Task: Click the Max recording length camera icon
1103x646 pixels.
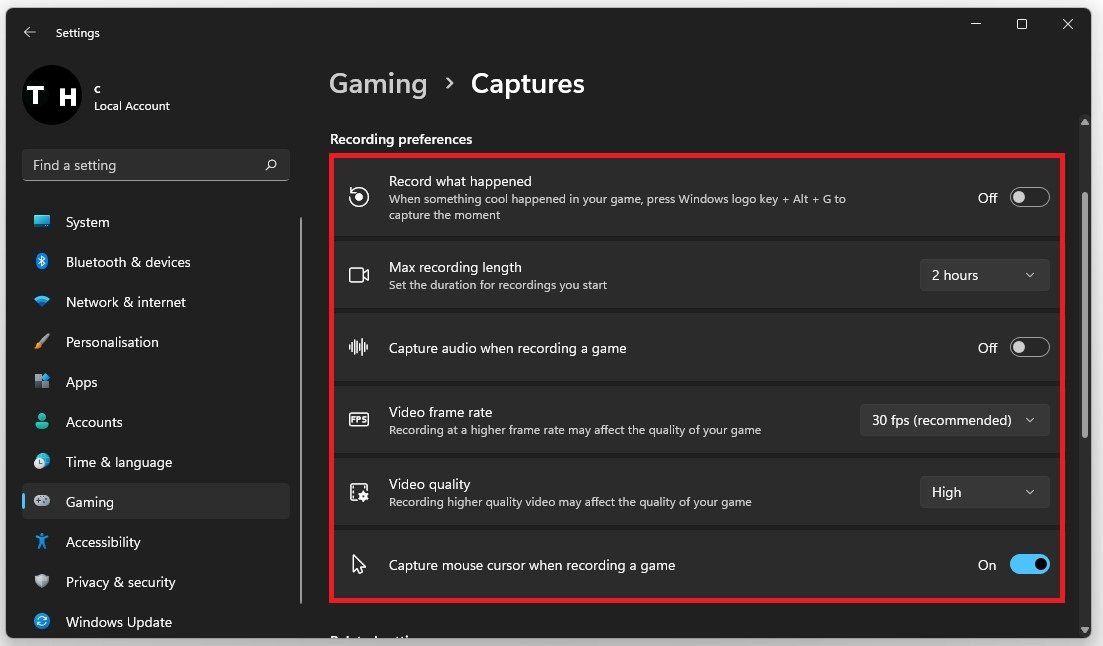Action: point(359,275)
